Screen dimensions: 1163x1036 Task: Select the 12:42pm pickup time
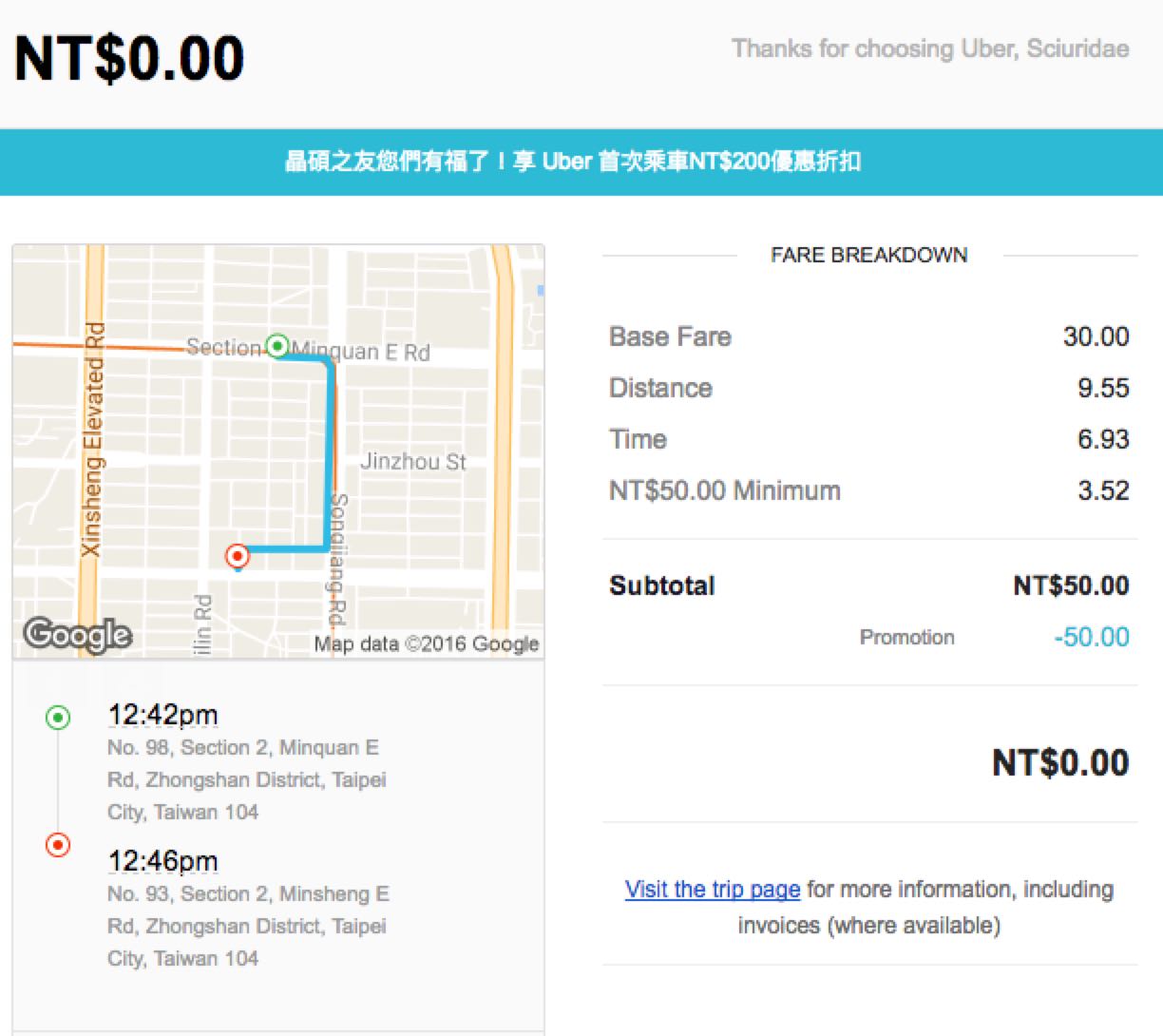click(x=162, y=715)
